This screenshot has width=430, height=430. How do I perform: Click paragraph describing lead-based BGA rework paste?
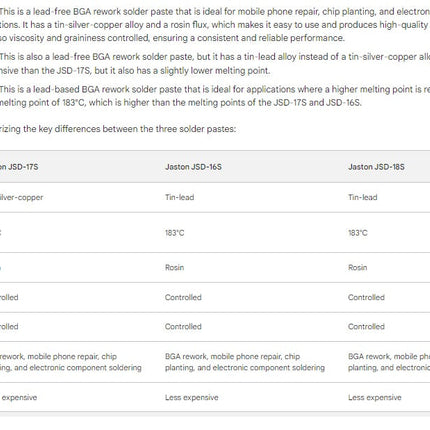click(x=215, y=96)
